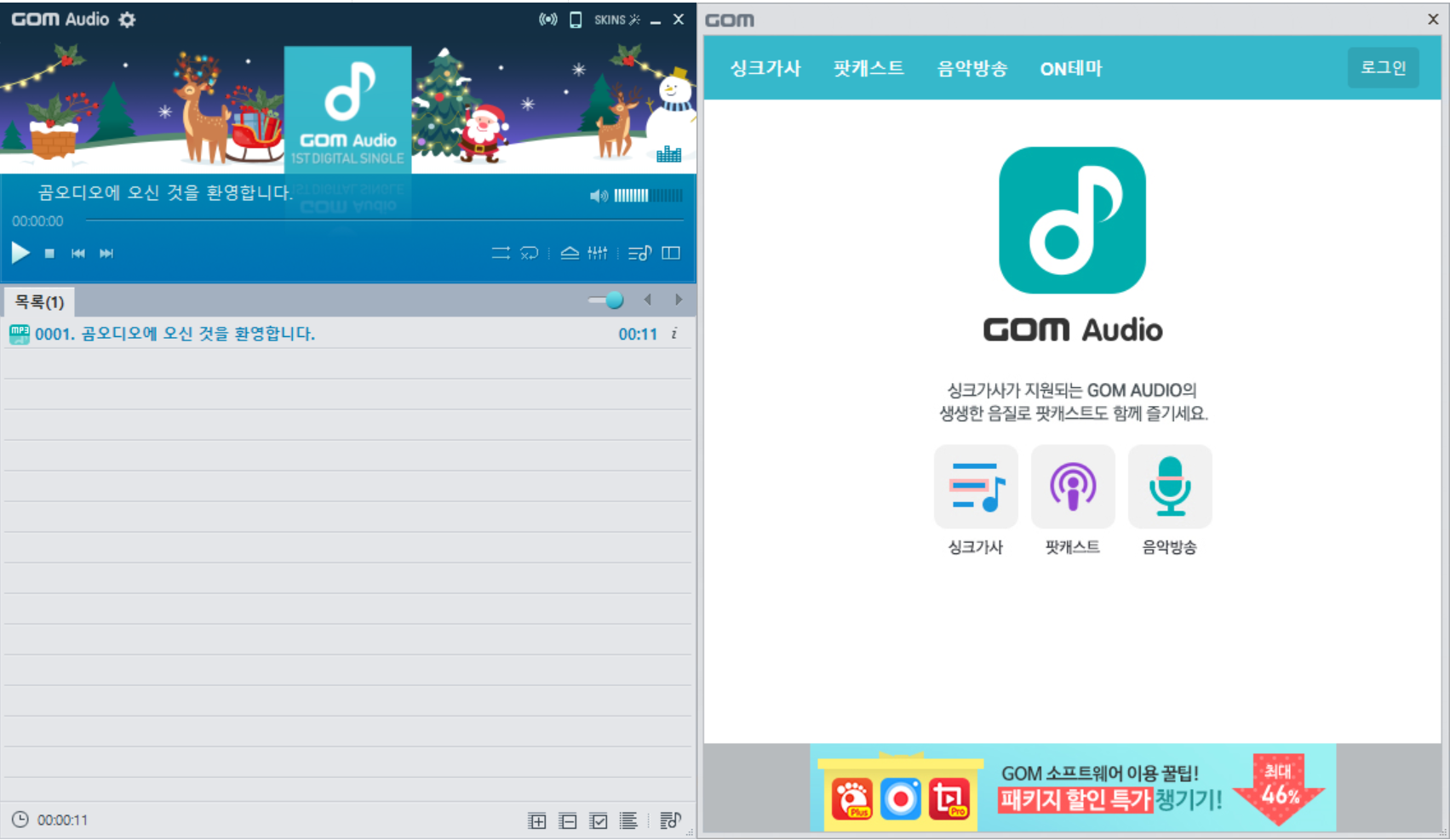Skip to the next track
This screenshot has width=1450, height=840.
[106, 254]
